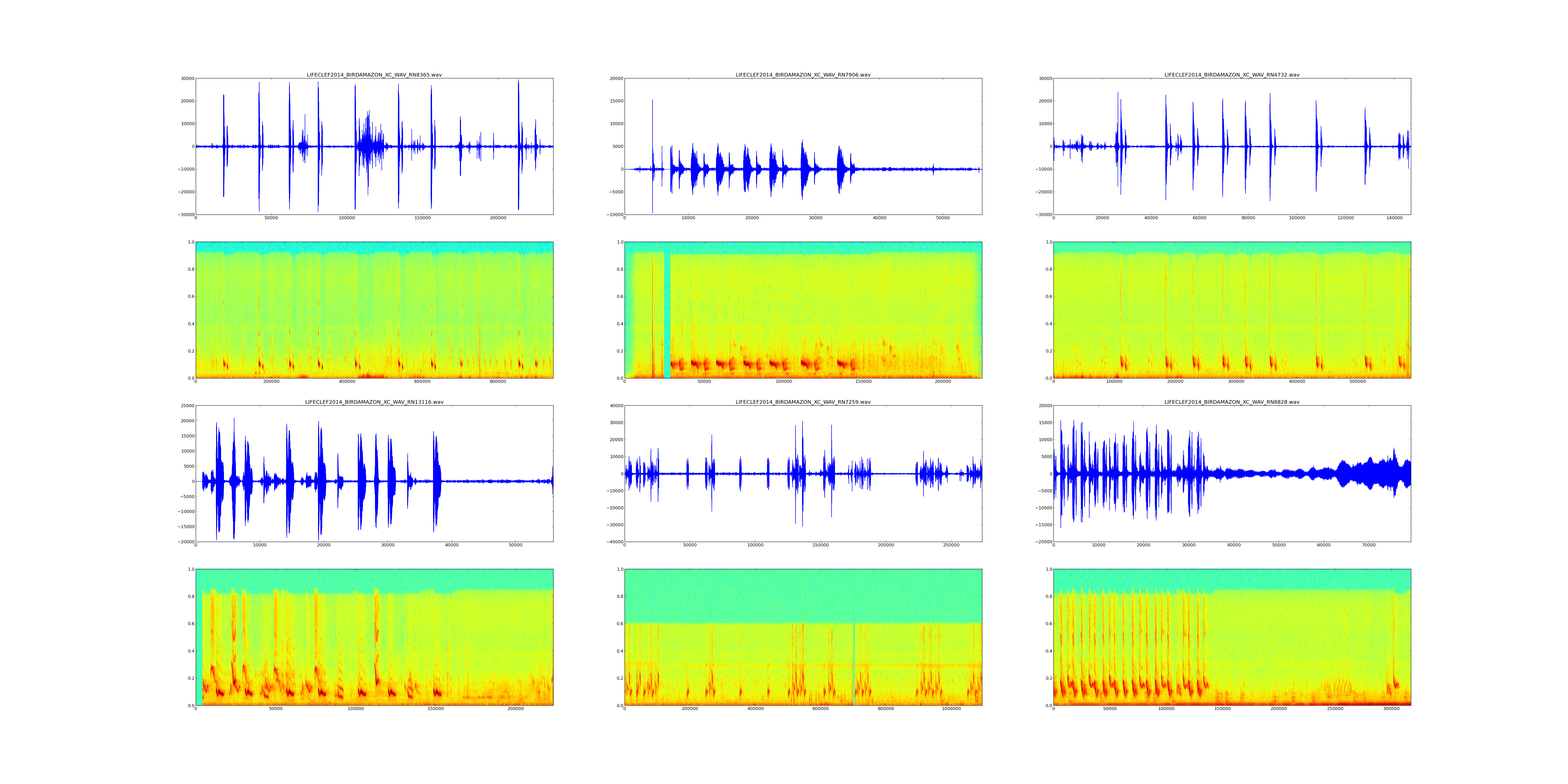1568x784 pixels.
Task: Click the spectrogram below RN4732 waveform
Action: pos(1231,310)
